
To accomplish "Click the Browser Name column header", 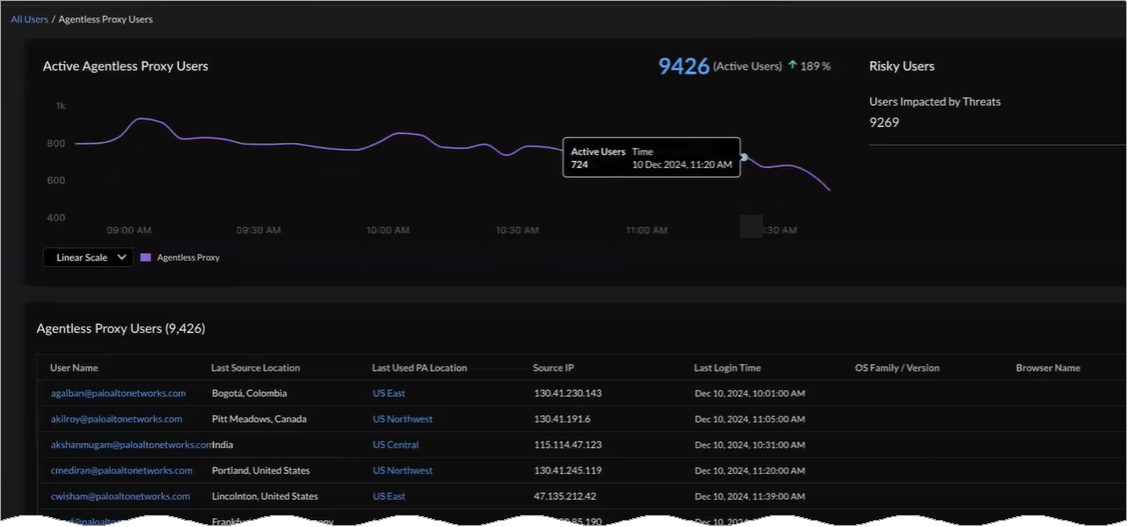I will 1047,368.
